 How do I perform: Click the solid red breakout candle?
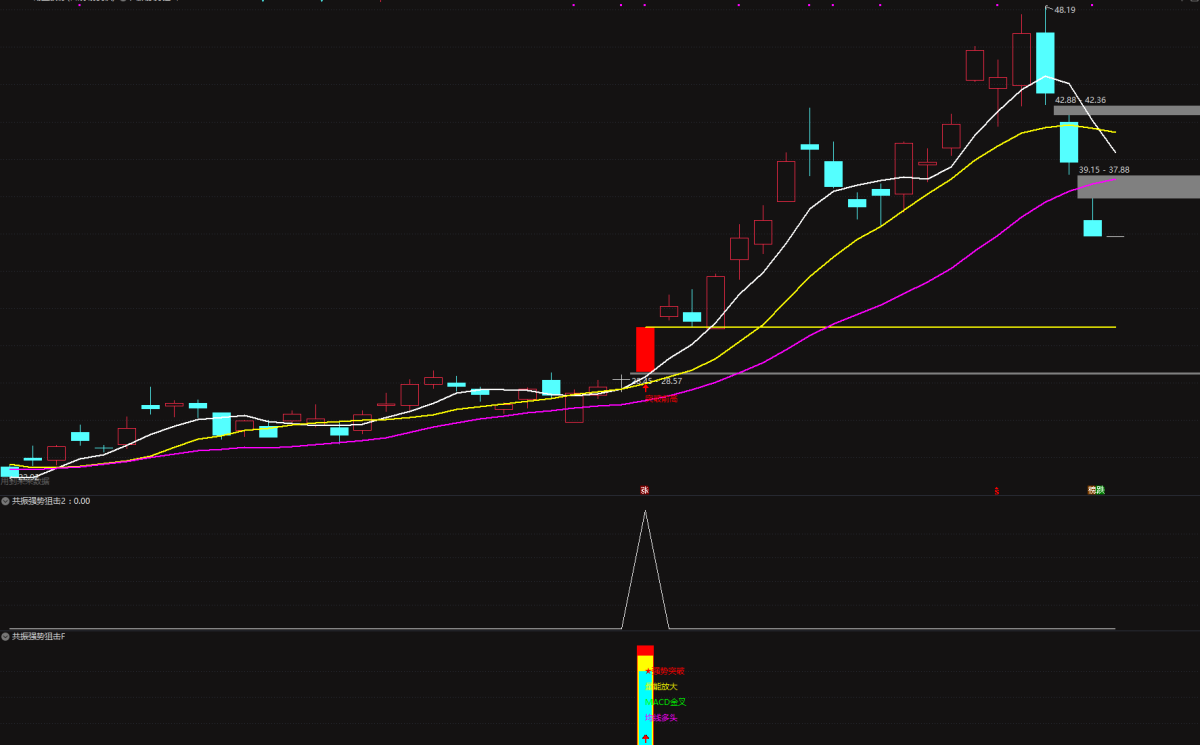pos(645,349)
